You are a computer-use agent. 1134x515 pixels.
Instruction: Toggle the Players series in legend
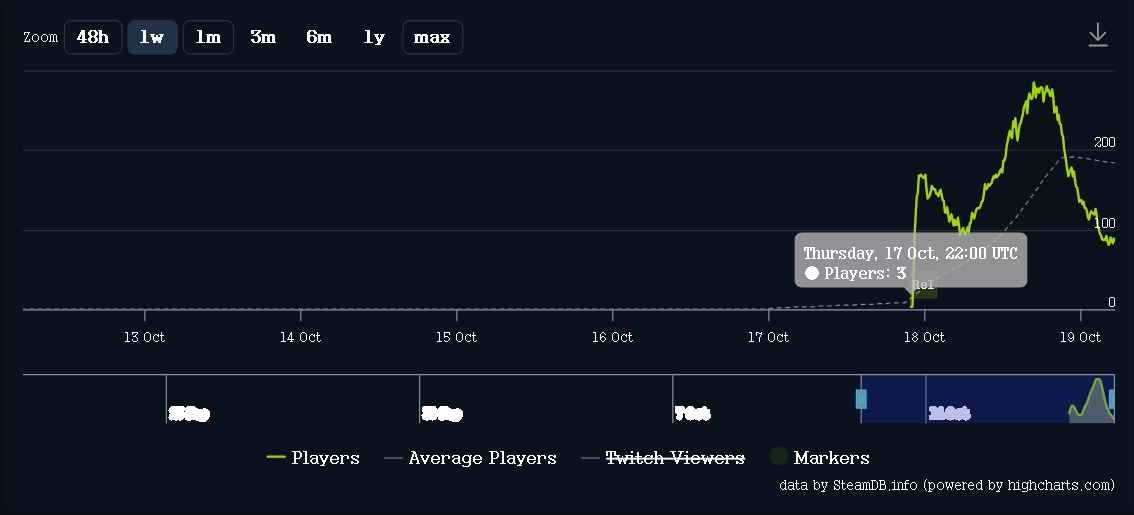(x=313, y=458)
